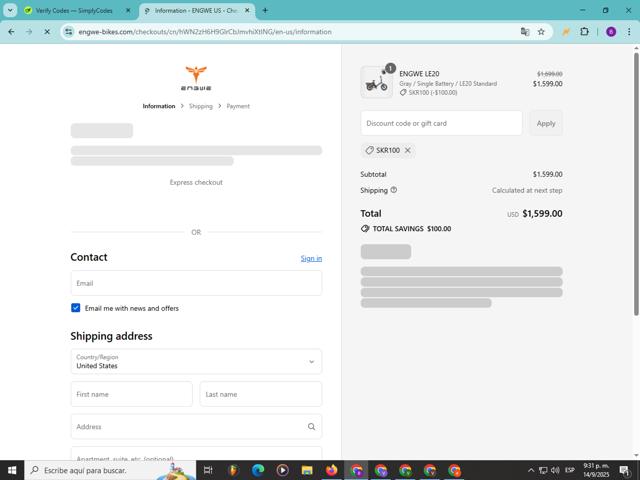Click Calculated at next step text
Viewport: 640px width, 480px height.
click(527, 190)
